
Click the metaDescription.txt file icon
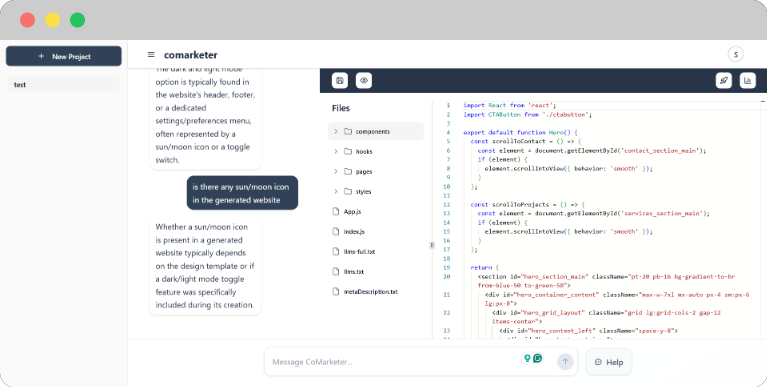[336, 292]
